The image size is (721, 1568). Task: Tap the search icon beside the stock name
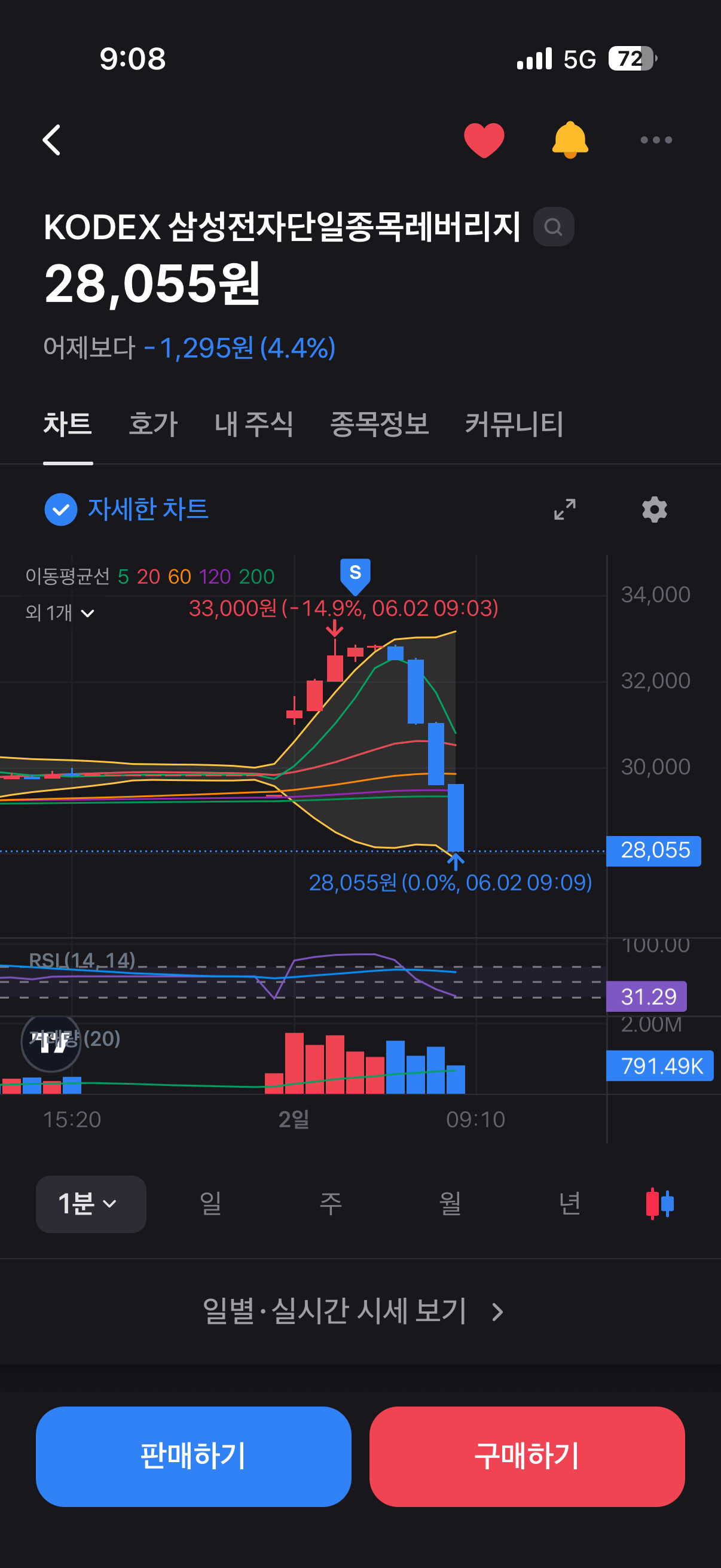[x=553, y=227]
